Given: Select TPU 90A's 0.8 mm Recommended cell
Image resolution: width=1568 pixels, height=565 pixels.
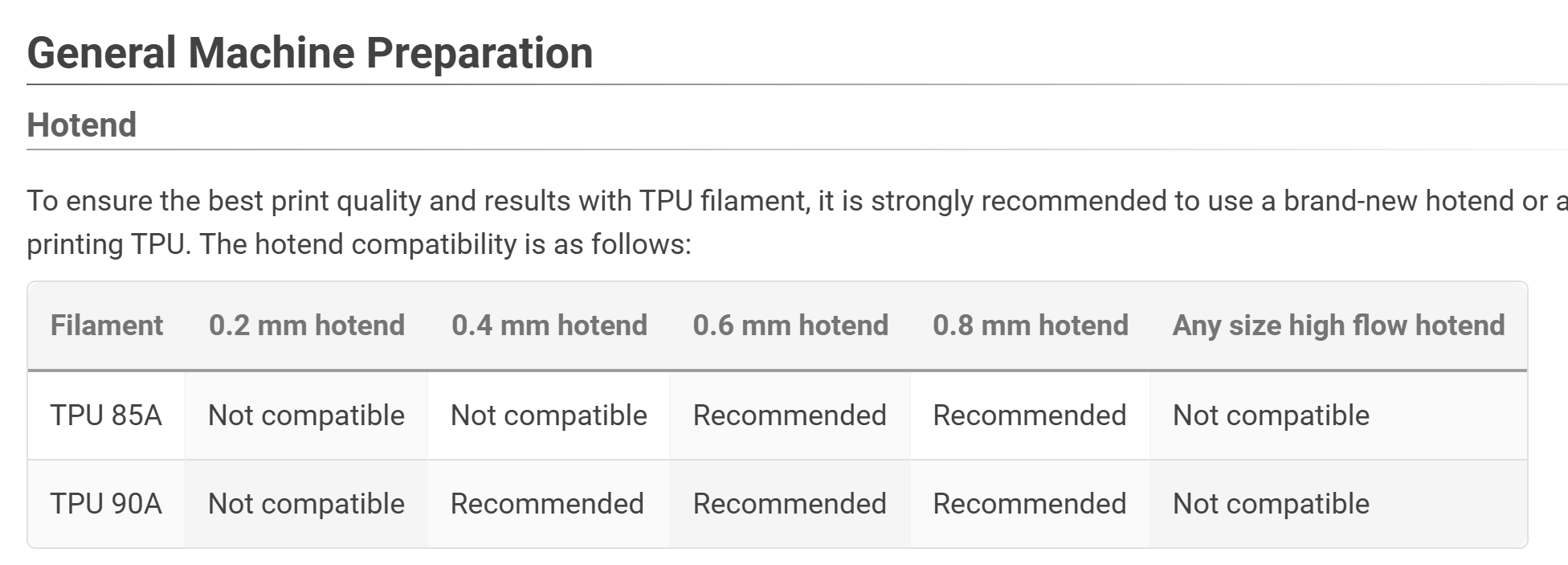Looking at the screenshot, I should (x=1030, y=504).
